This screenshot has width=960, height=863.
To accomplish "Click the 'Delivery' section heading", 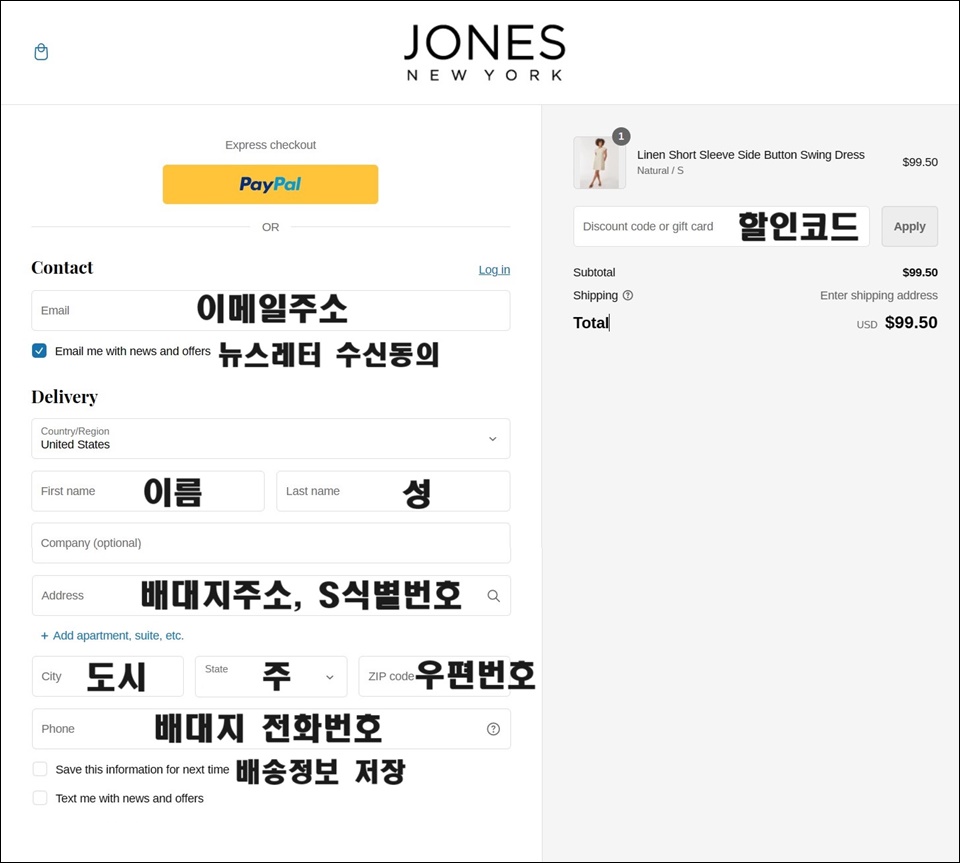I will (x=64, y=397).
